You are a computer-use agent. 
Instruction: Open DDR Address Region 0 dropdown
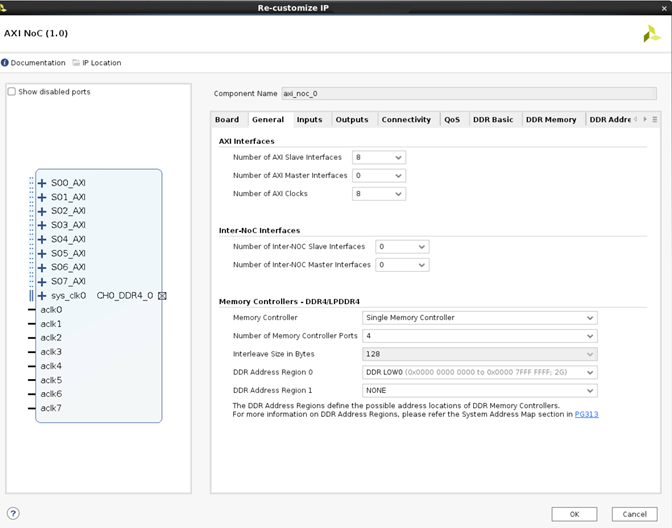point(480,372)
